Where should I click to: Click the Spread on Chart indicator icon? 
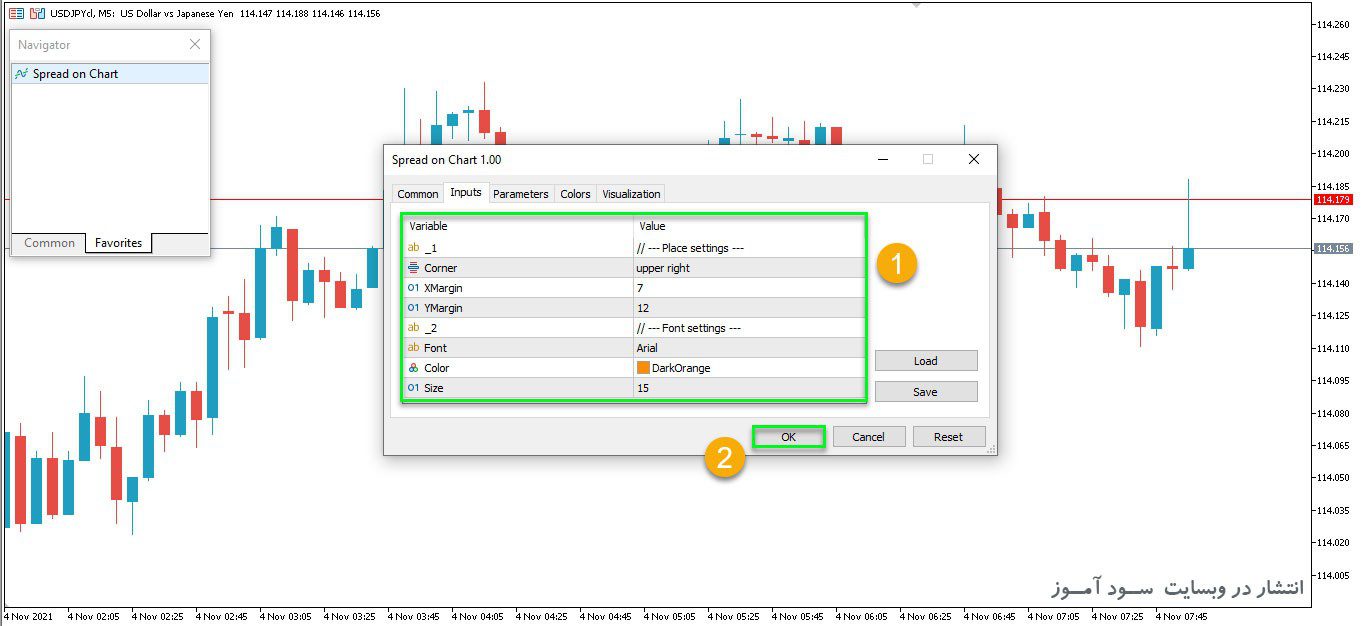click(22, 74)
